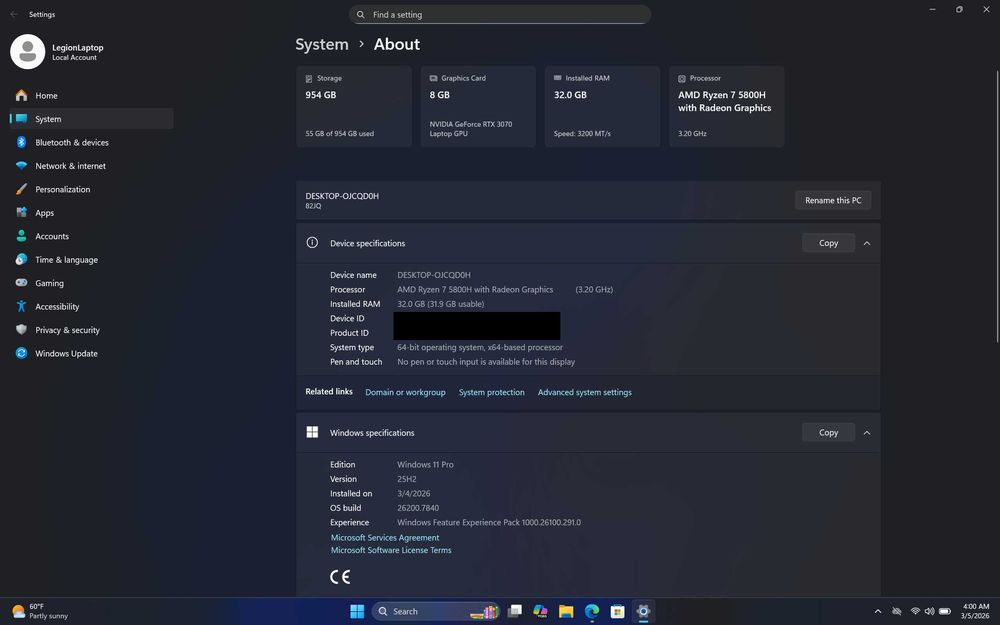Open Accessibility settings

coord(91,307)
